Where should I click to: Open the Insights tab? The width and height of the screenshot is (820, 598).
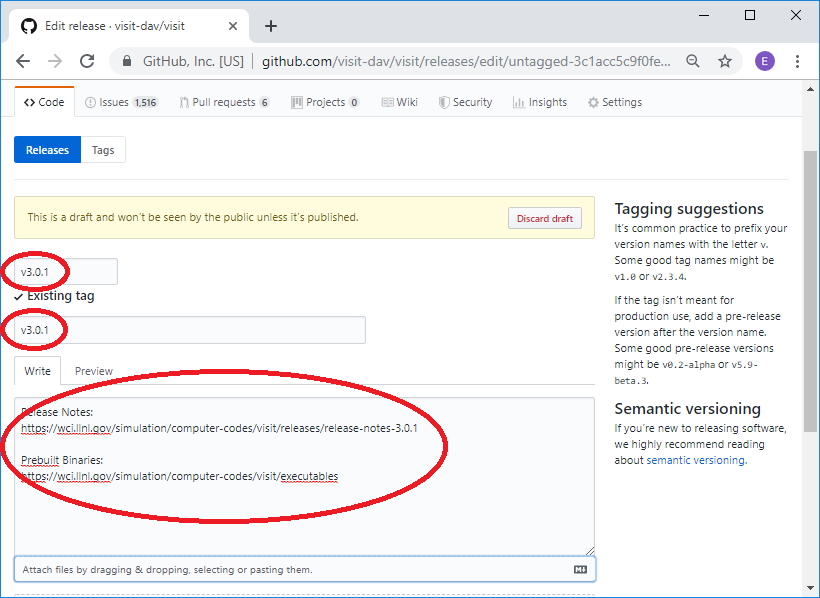540,102
